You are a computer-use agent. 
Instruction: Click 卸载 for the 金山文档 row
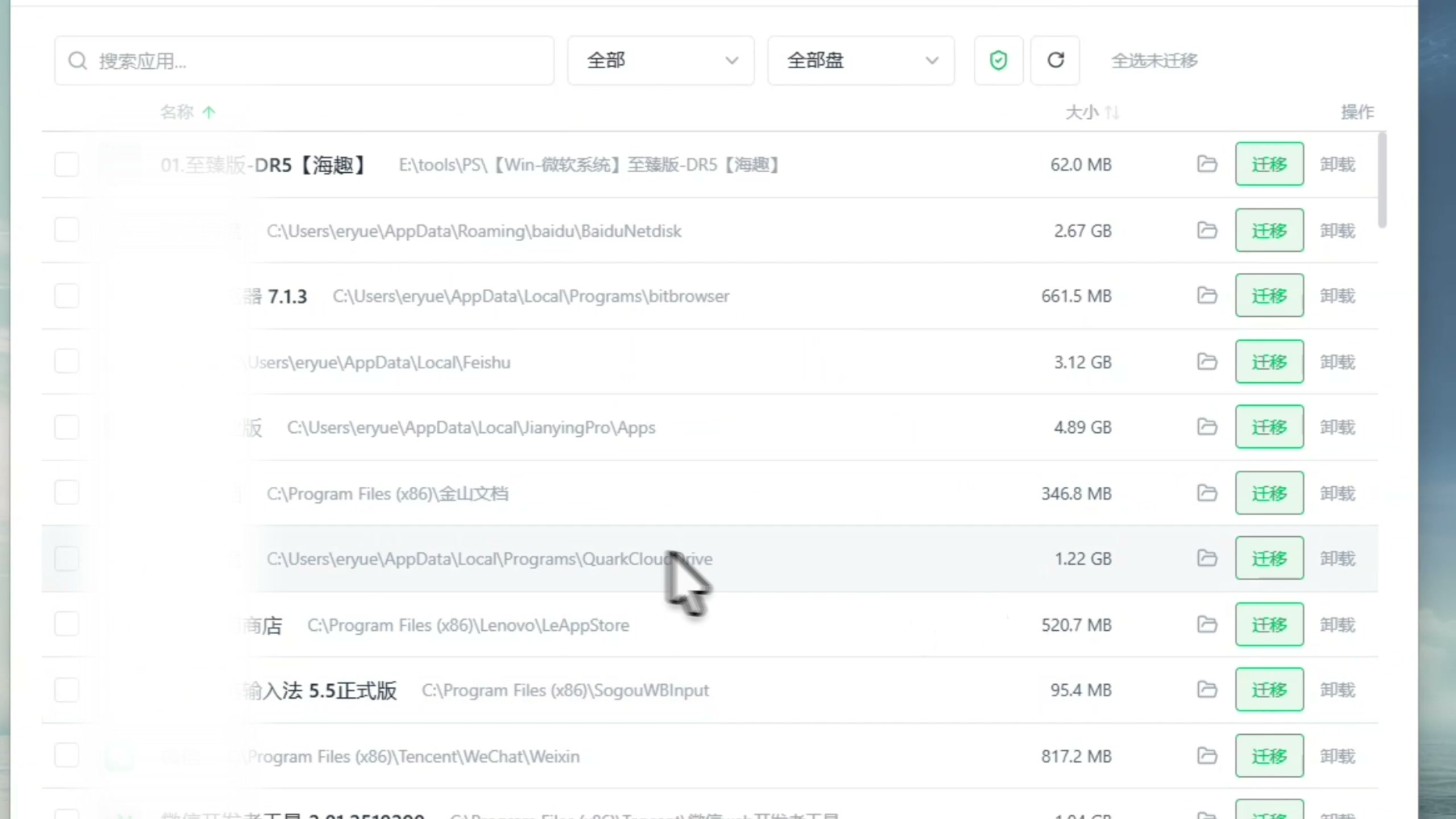tap(1338, 493)
